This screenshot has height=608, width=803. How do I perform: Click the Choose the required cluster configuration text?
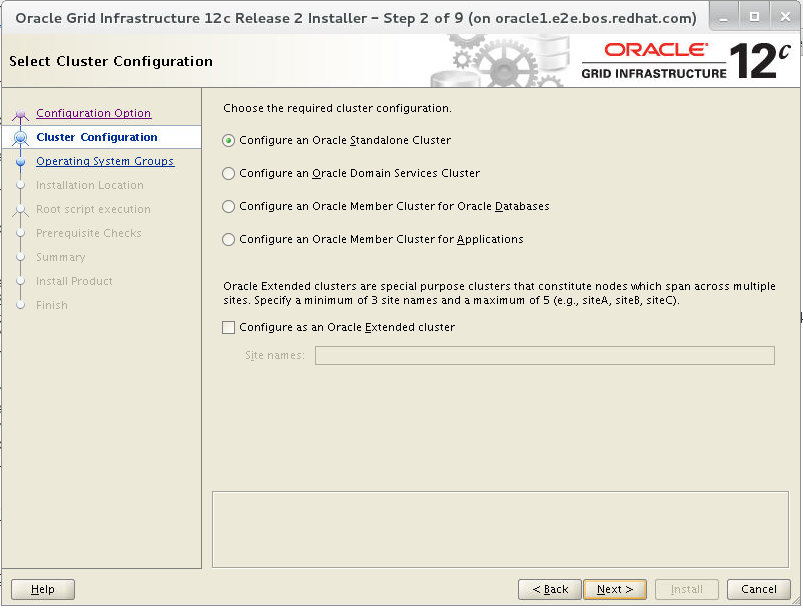click(x=337, y=109)
